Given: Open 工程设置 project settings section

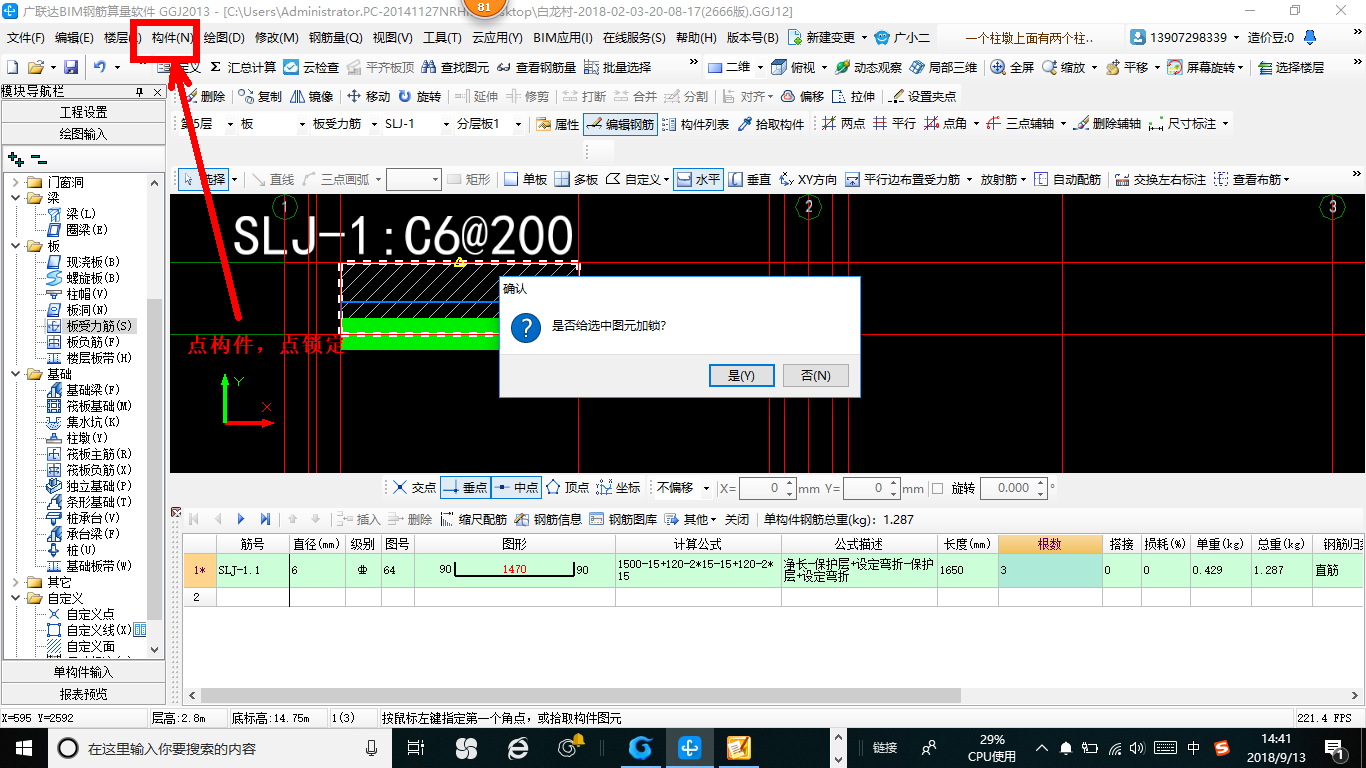Looking at the screenshot, I should [x=83, y=112].
